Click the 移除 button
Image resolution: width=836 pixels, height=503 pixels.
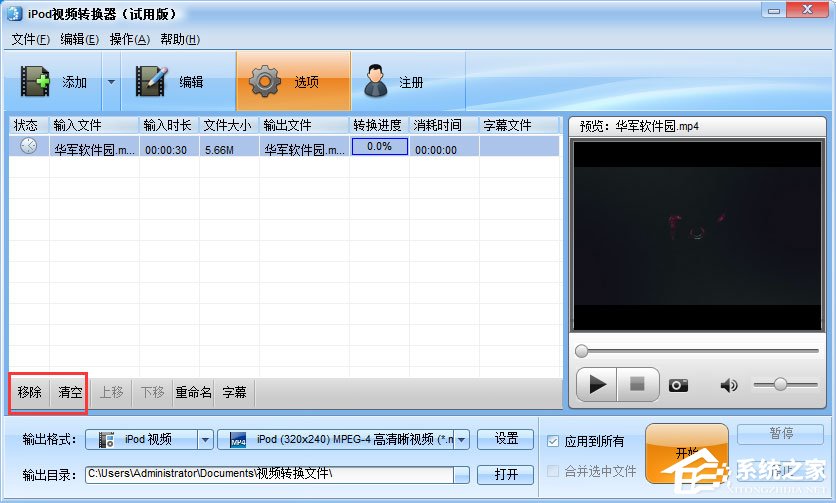[x=29, y=392]
